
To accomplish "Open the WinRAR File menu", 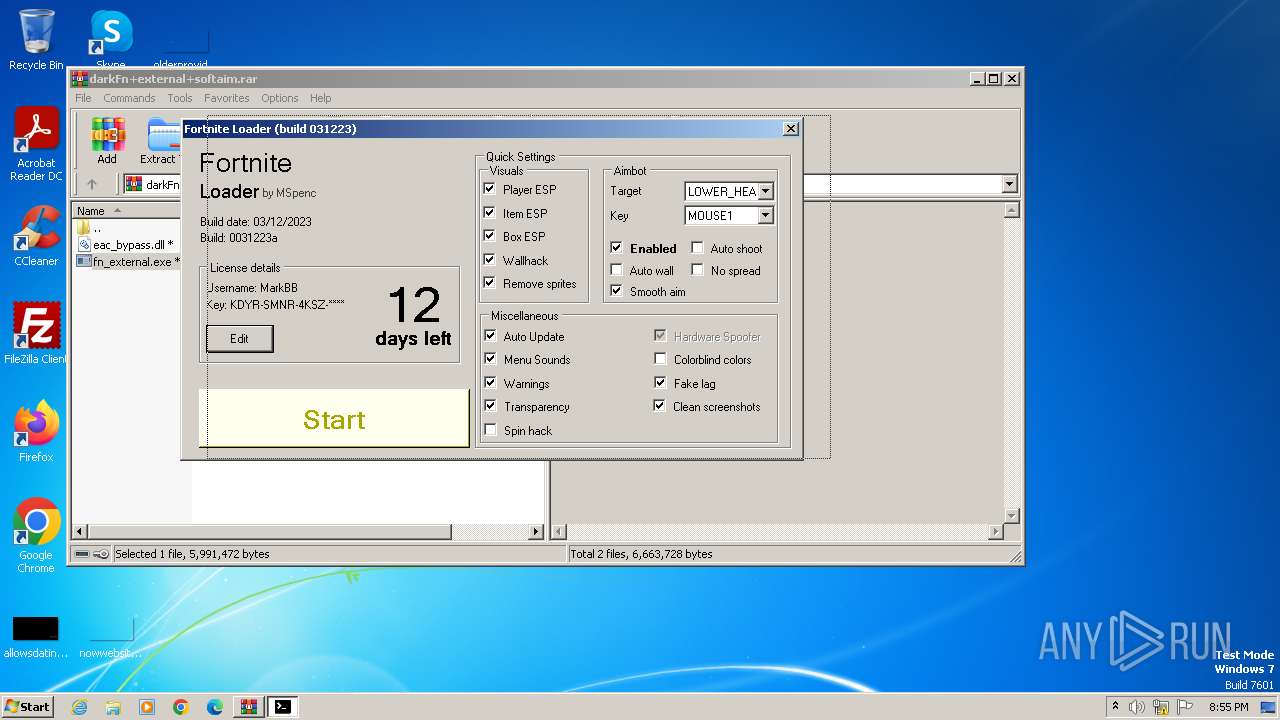I will pyautogui.click(x=83, y=98).
